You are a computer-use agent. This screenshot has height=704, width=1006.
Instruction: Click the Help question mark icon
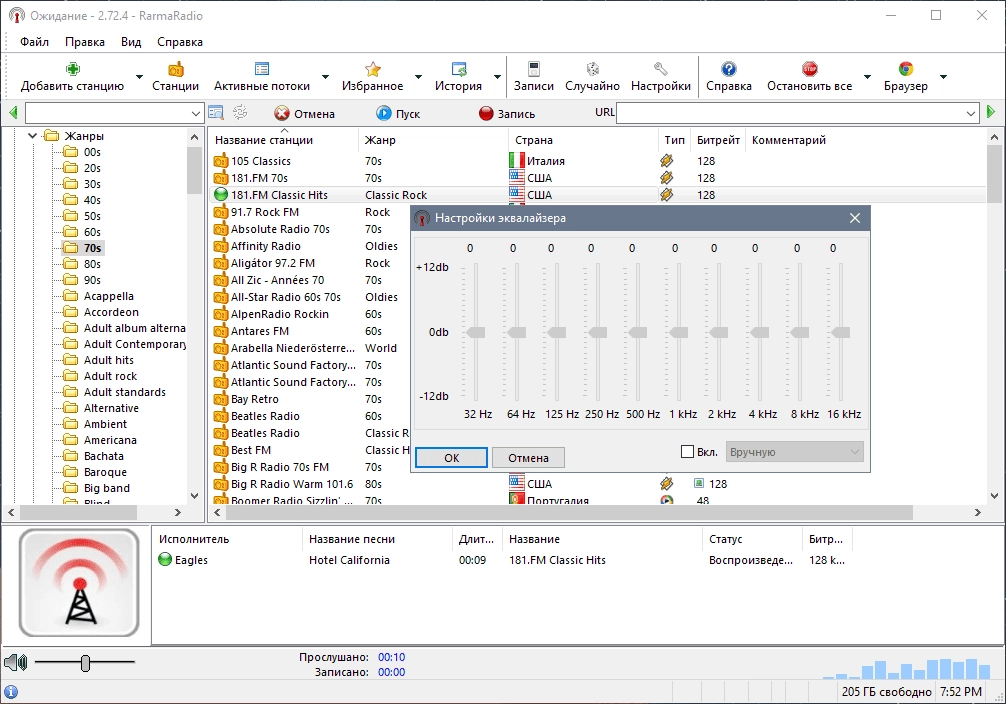(729, 69)
